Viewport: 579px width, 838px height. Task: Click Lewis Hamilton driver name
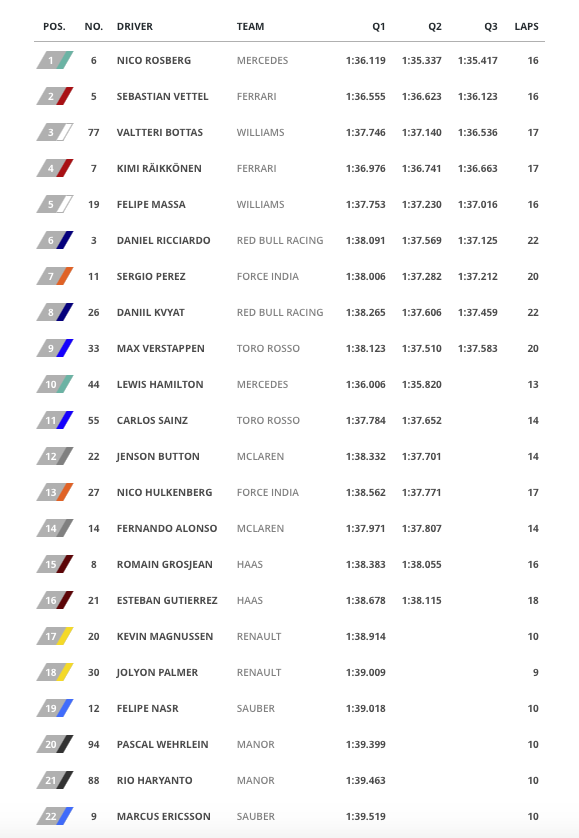coord(160,384)
